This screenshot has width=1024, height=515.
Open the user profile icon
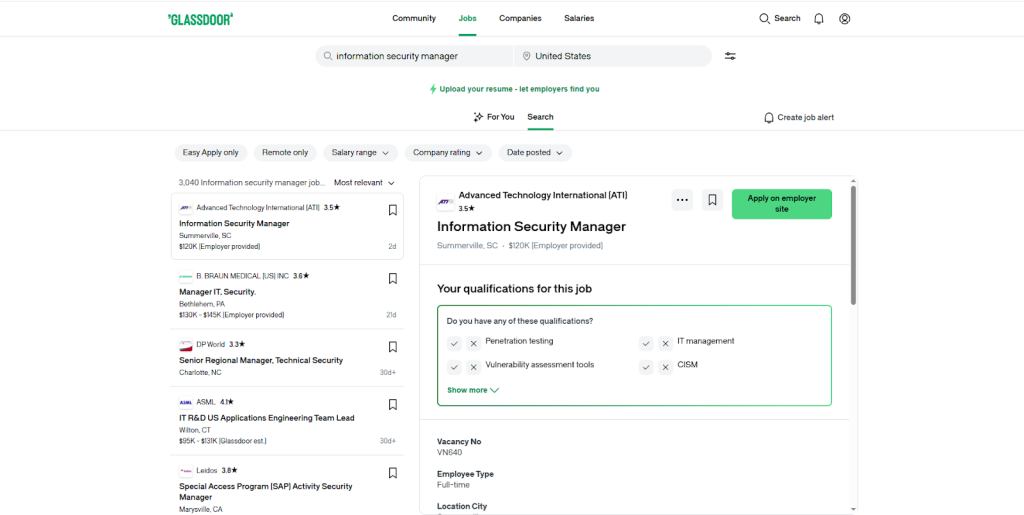point(844,19)
